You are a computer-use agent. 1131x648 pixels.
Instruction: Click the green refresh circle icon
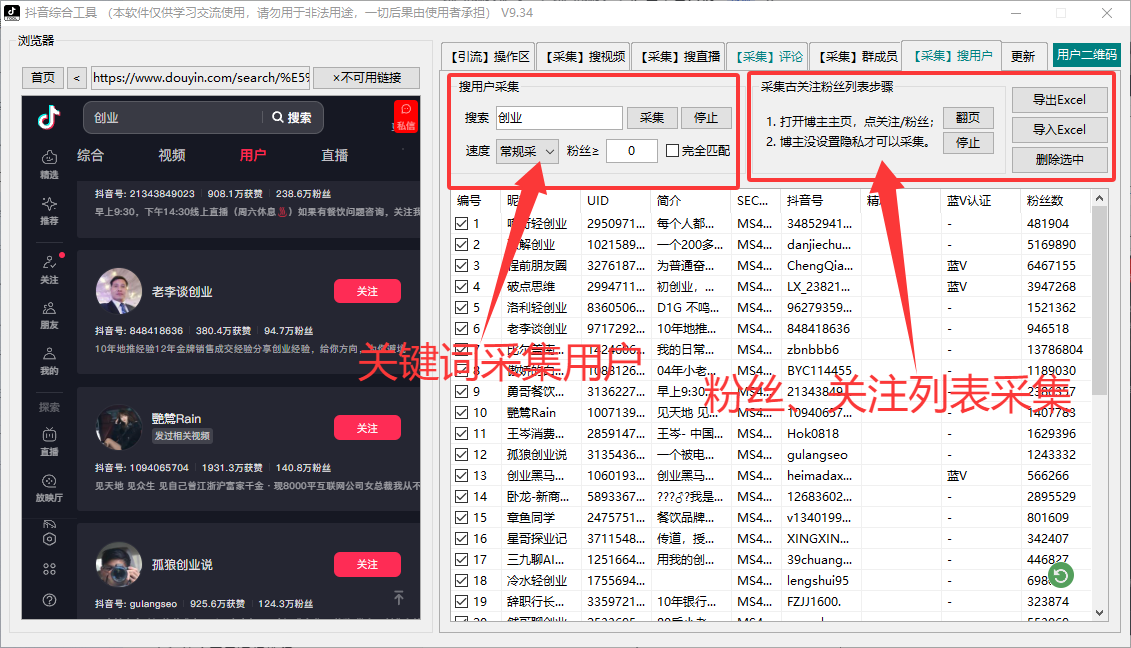[x=1060, y=575]
